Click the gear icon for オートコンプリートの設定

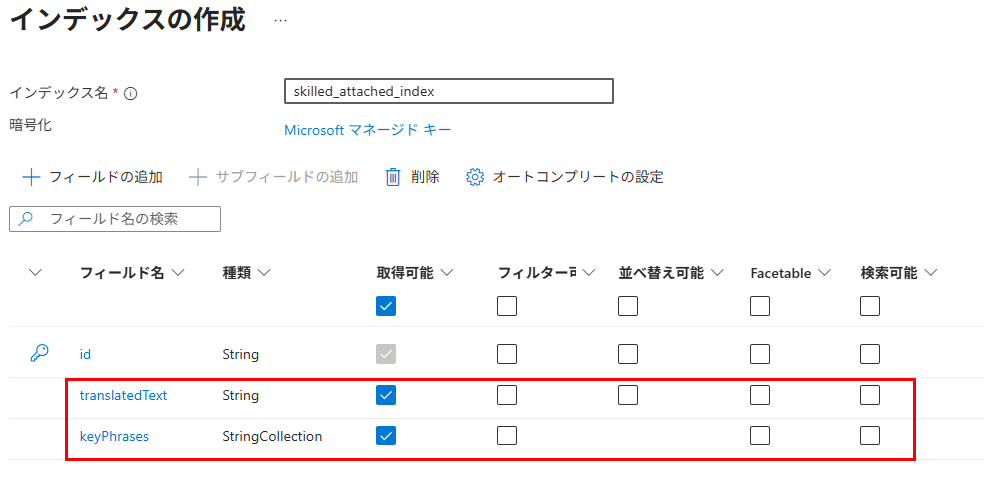tap(475, 177)
